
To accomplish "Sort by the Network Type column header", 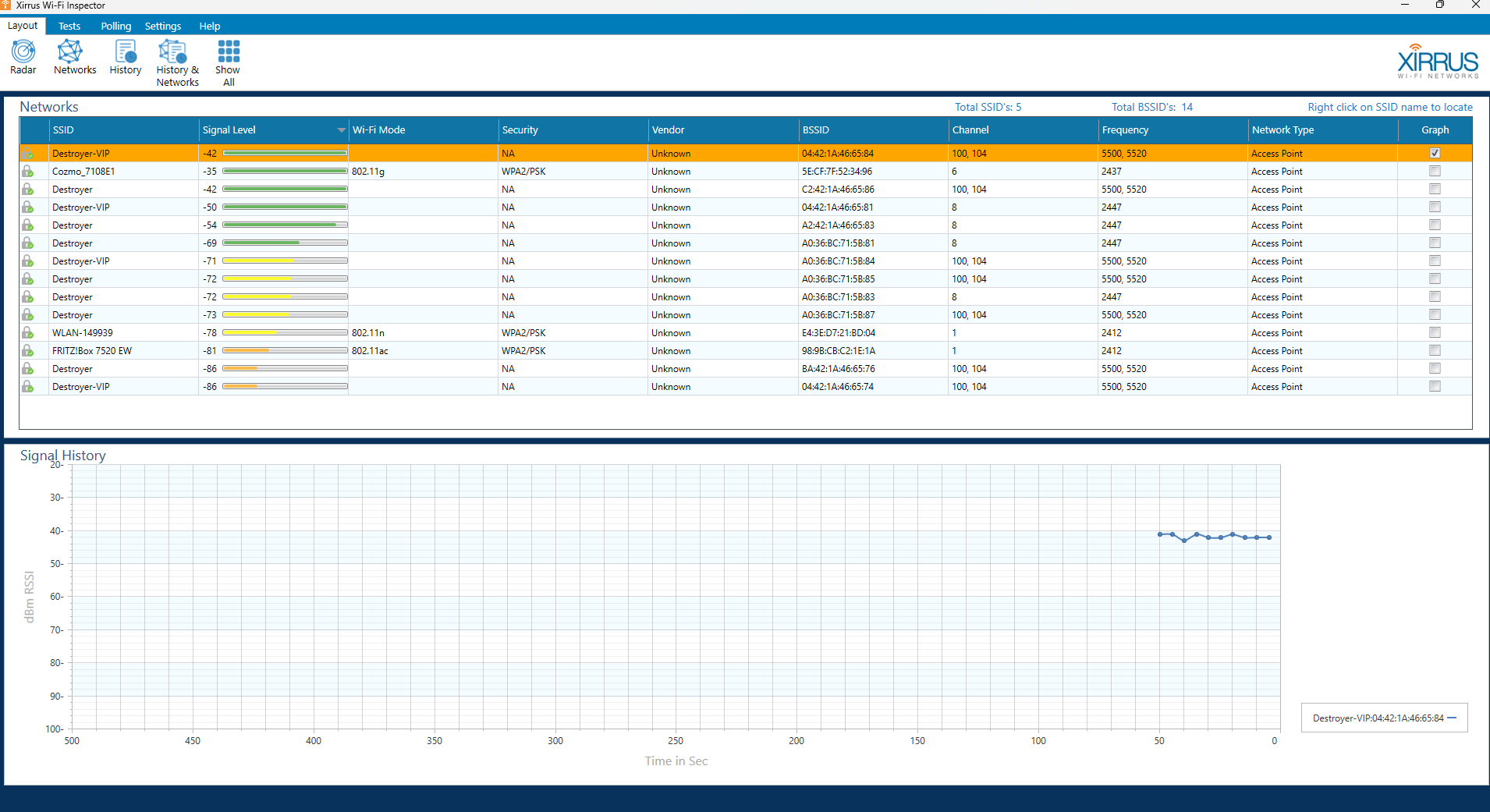I will (x=1322, y=130).
